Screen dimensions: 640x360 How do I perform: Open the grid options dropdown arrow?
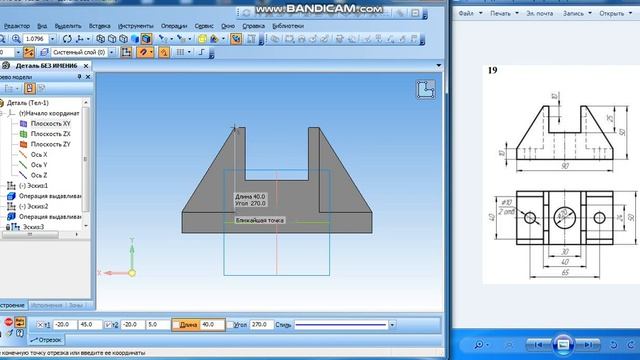click(x=189, y=52)
